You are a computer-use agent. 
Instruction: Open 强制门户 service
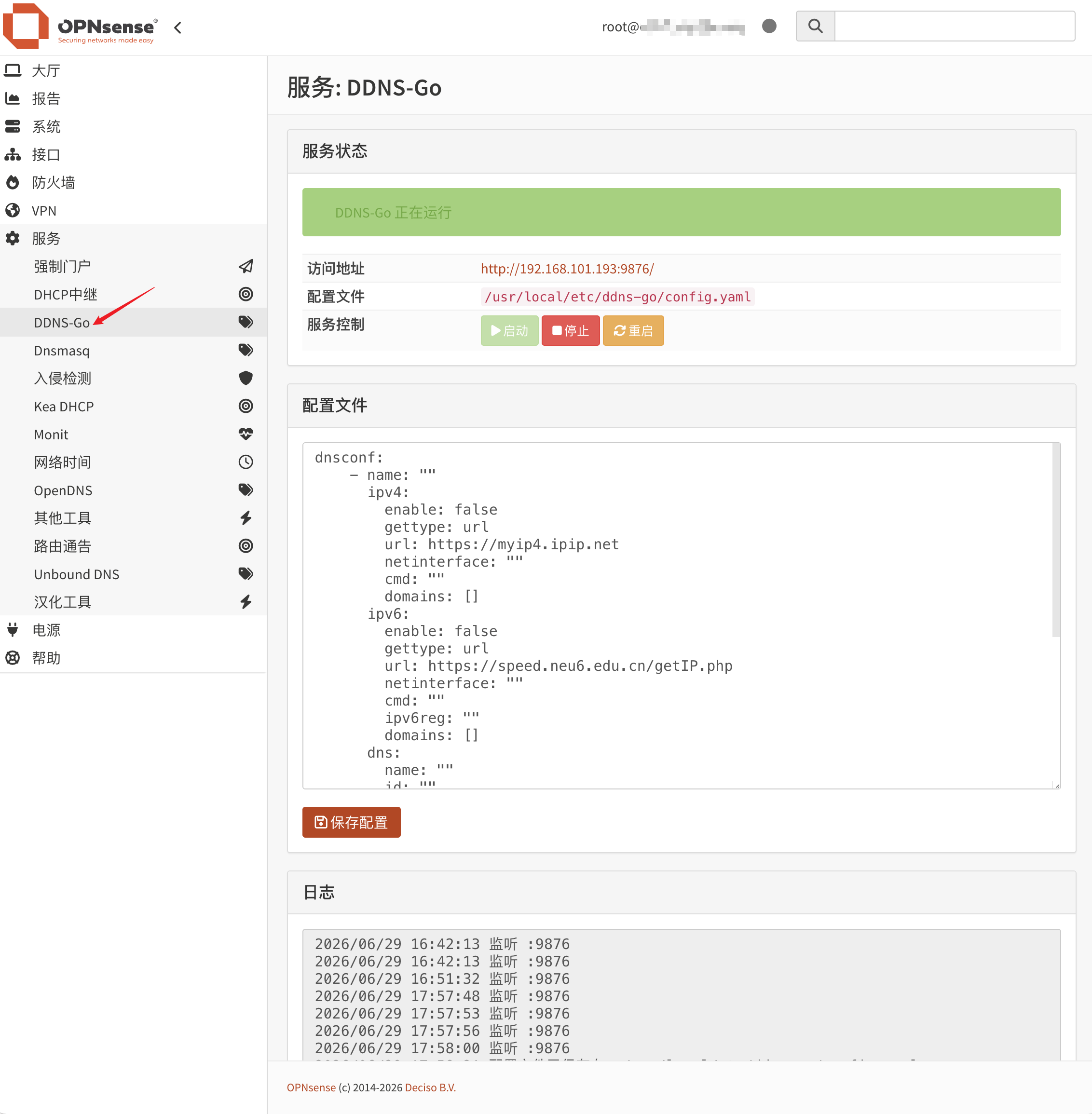[x=133, y=267]
